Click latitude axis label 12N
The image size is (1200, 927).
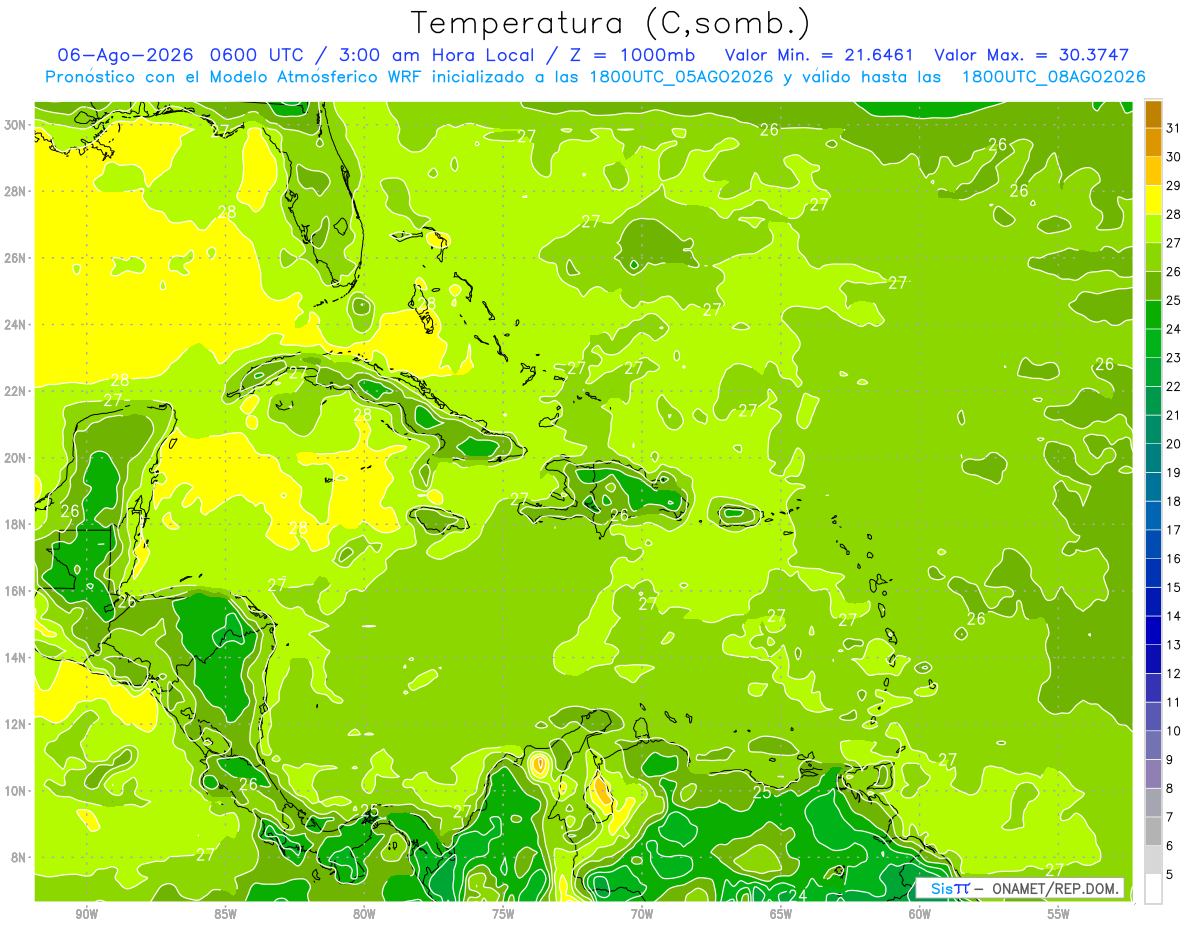pos(16,724)
